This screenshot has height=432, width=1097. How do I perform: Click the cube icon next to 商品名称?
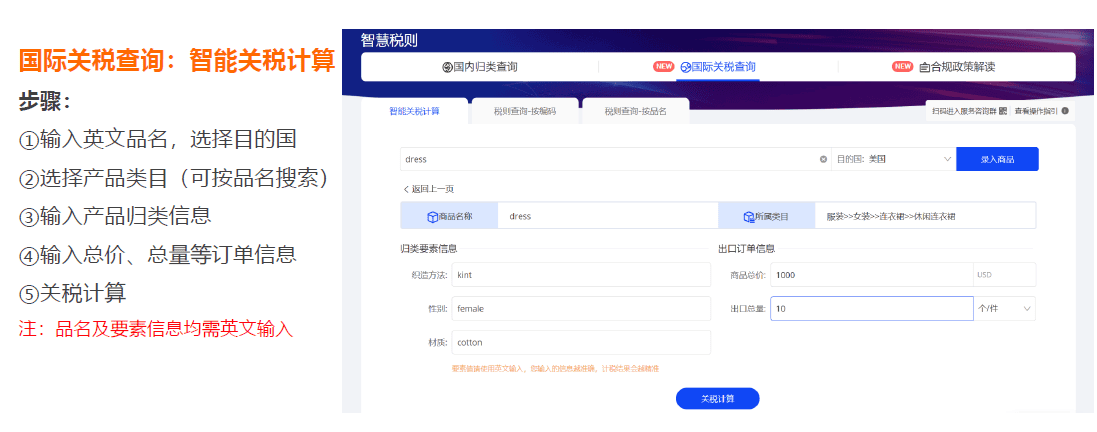tap(432, 216)
